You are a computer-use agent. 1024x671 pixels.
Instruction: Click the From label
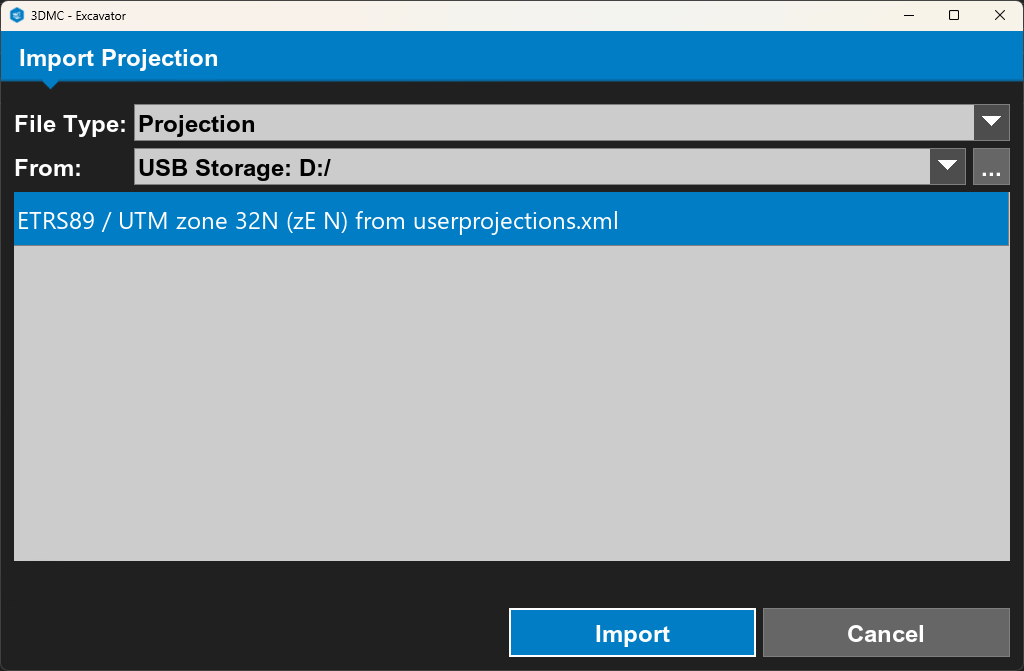pos(48,168)
